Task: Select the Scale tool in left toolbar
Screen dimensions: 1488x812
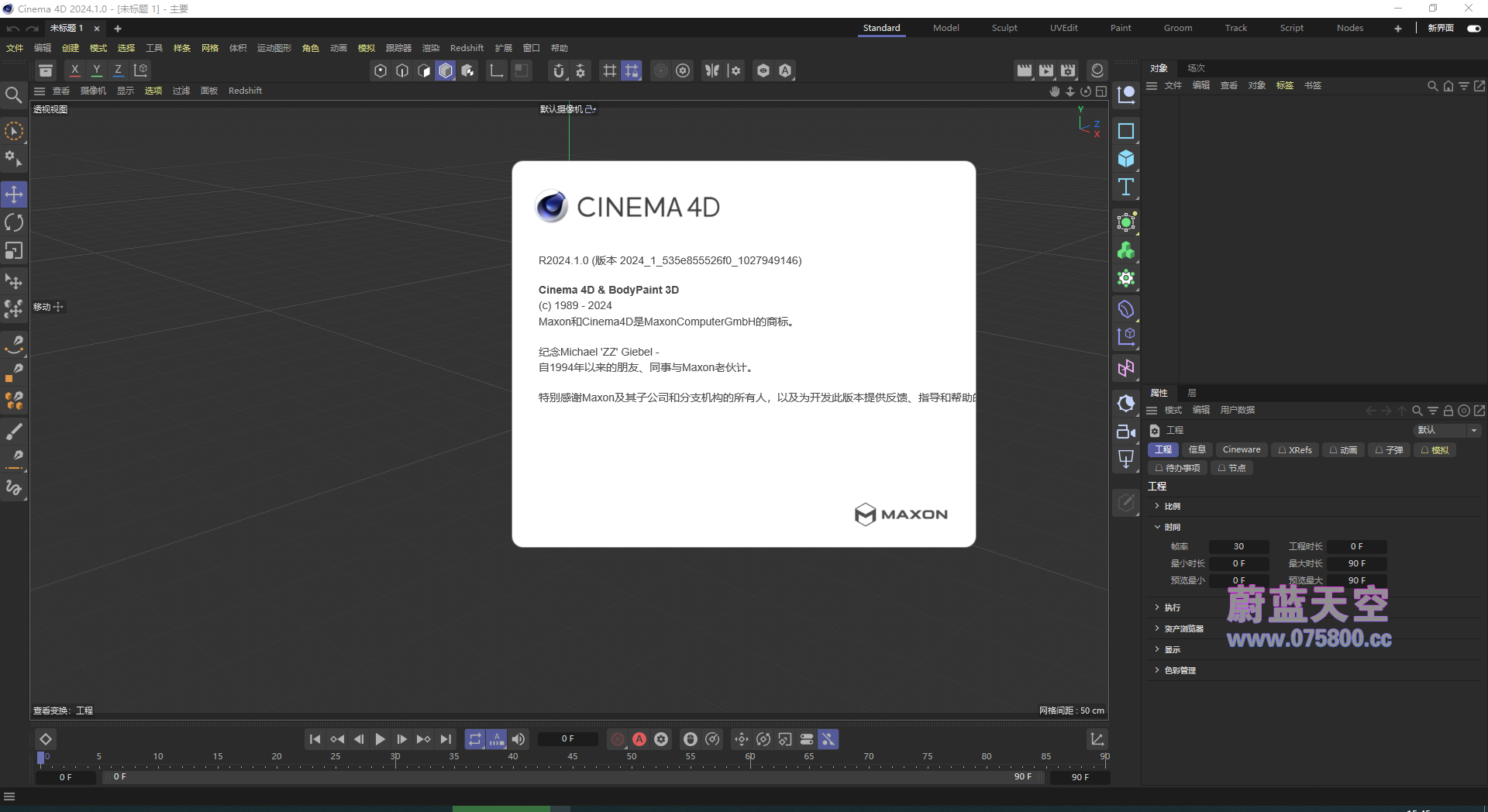Action: pyautogui.click(x=14, y=251)
